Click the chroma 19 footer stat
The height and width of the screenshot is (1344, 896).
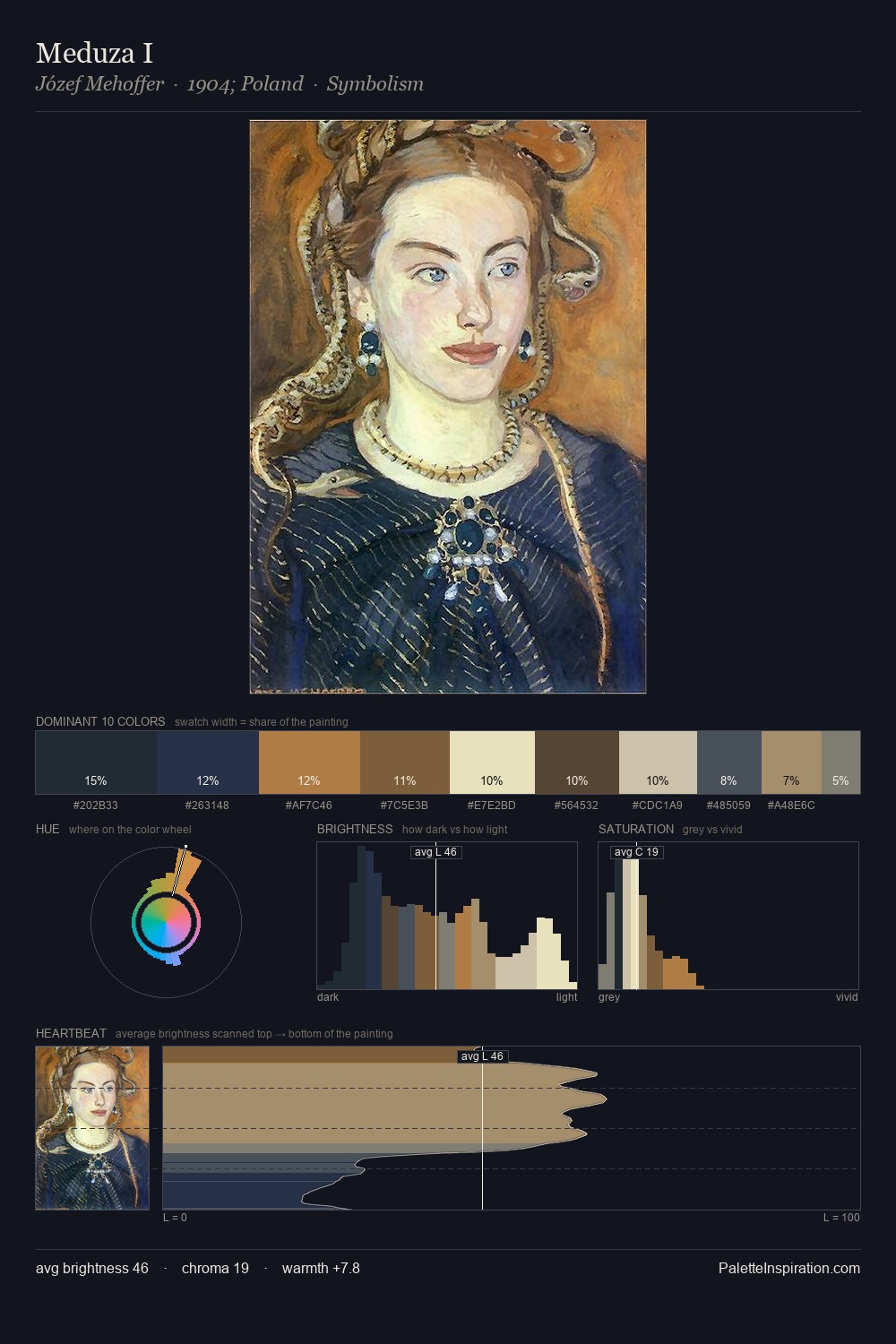point(215,1268)
